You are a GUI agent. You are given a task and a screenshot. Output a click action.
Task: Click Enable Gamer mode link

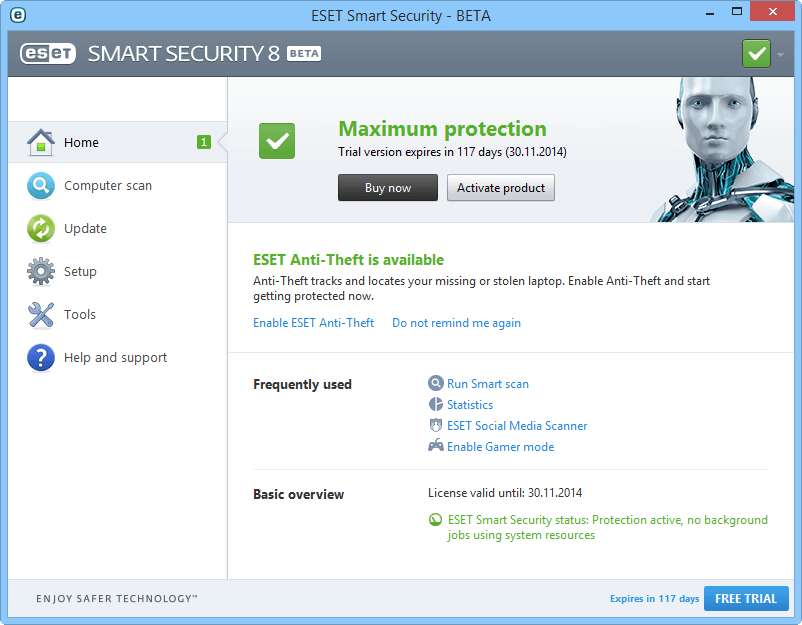(x=501, y=447)
